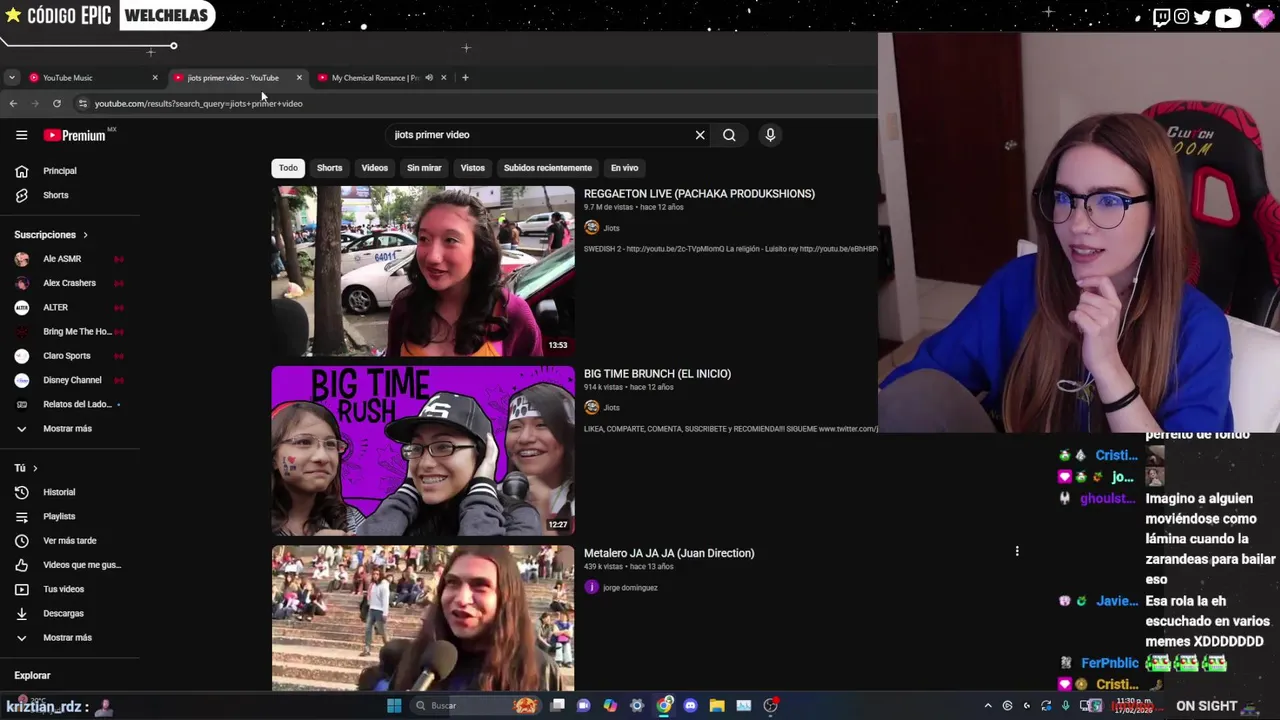This screenshot has width=1280, height=720.
Task: Open the tab search dropdown arrow
Action: tap(11, 77)
